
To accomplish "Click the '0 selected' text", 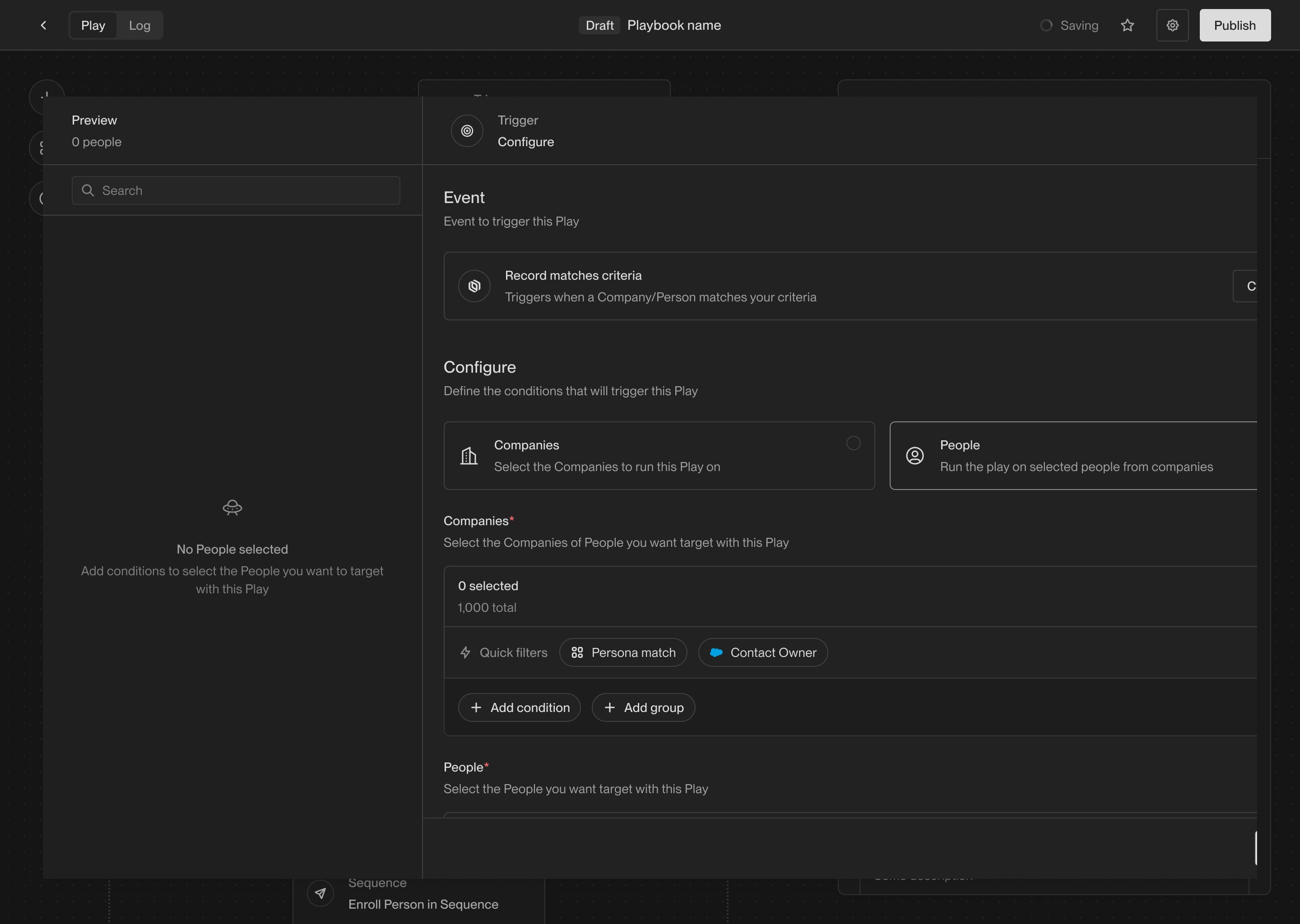I will coord(488,586).
